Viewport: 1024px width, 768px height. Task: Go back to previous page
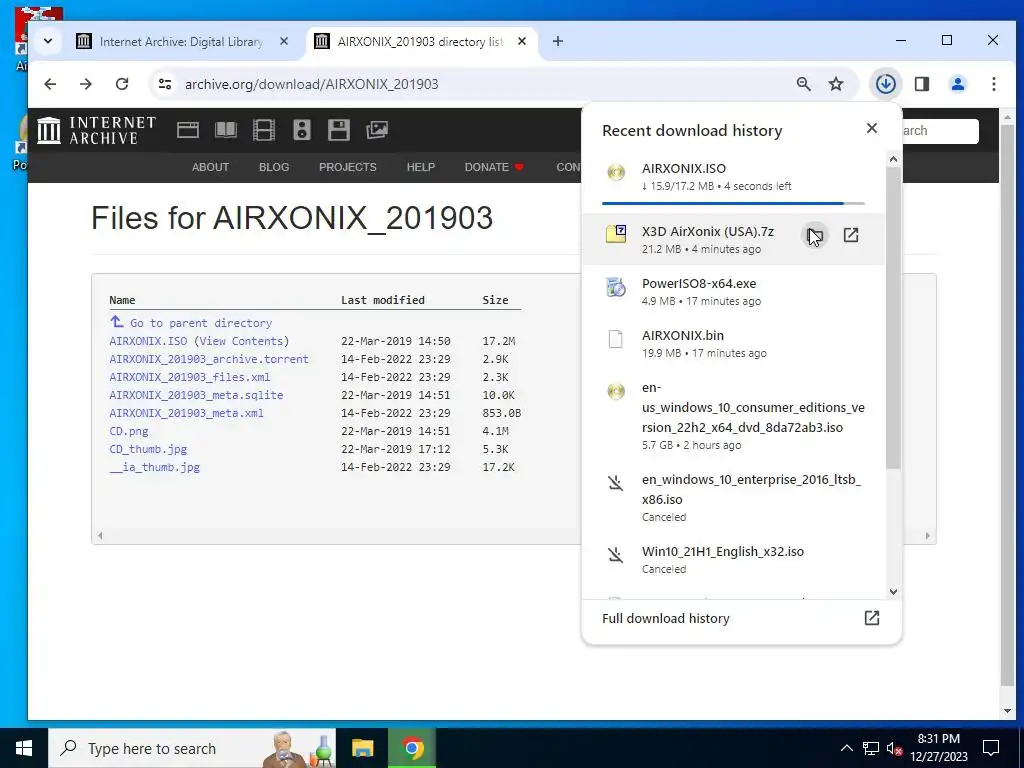(x=50, y=84)
